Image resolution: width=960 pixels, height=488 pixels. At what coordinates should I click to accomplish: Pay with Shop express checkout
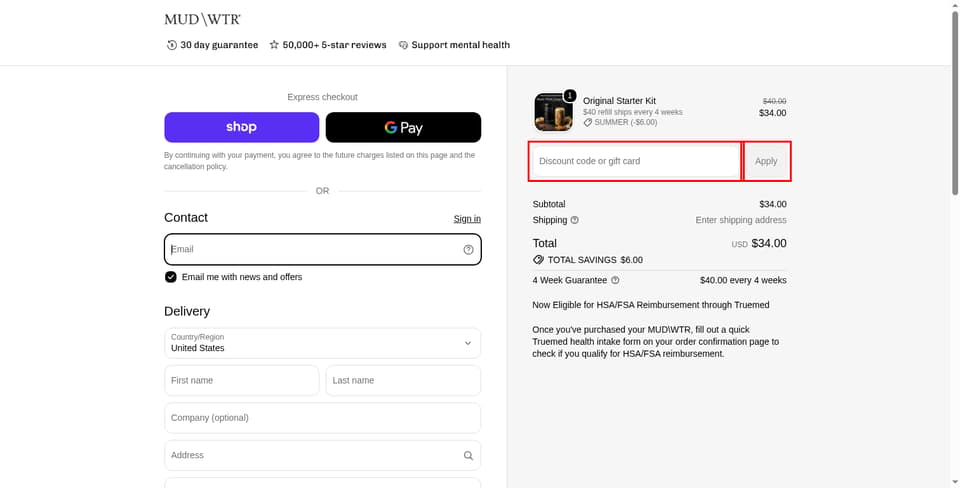click(241, 127)
